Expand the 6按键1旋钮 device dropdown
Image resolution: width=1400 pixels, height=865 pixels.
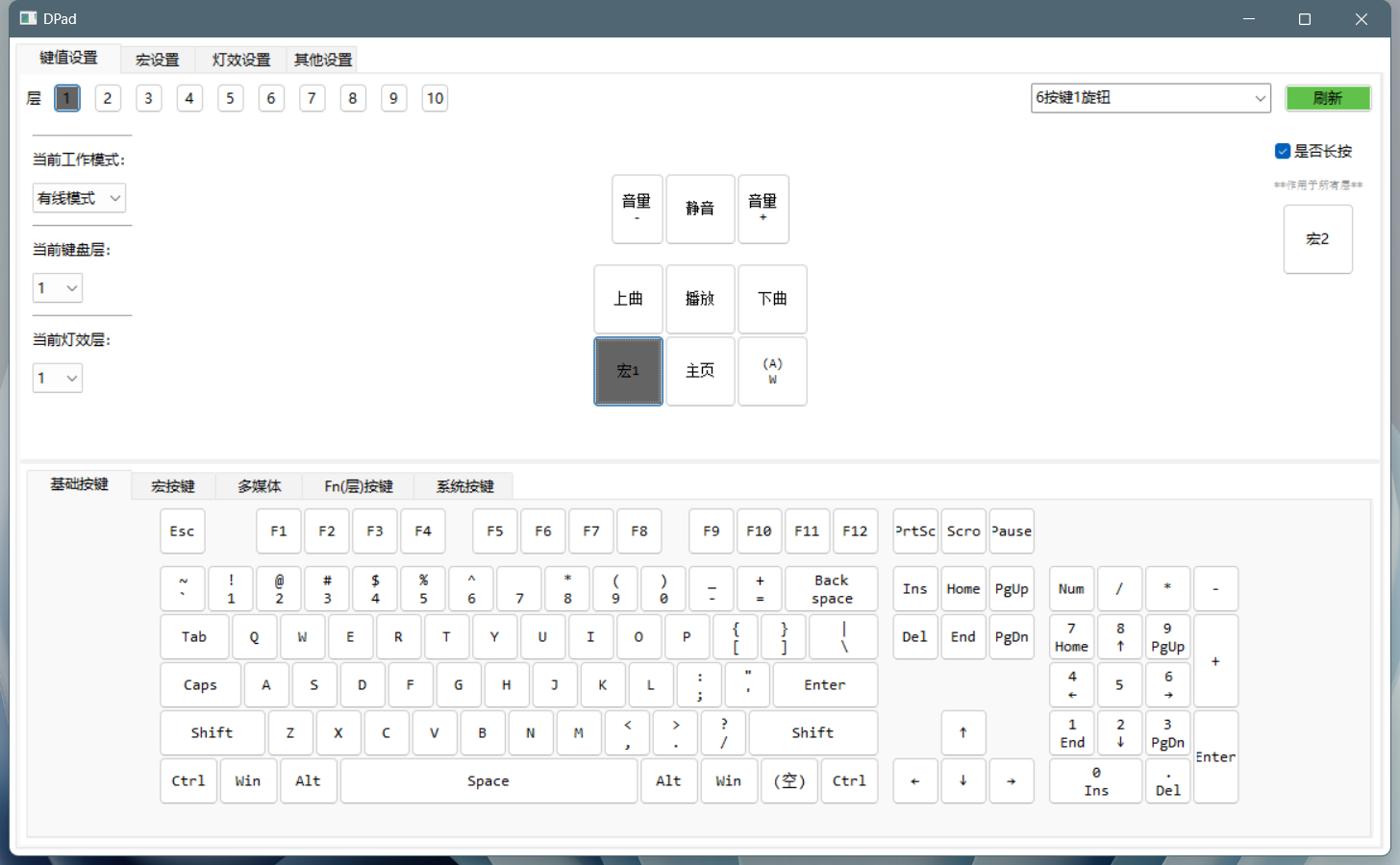pyautogui.click(x=1150, y=98)
